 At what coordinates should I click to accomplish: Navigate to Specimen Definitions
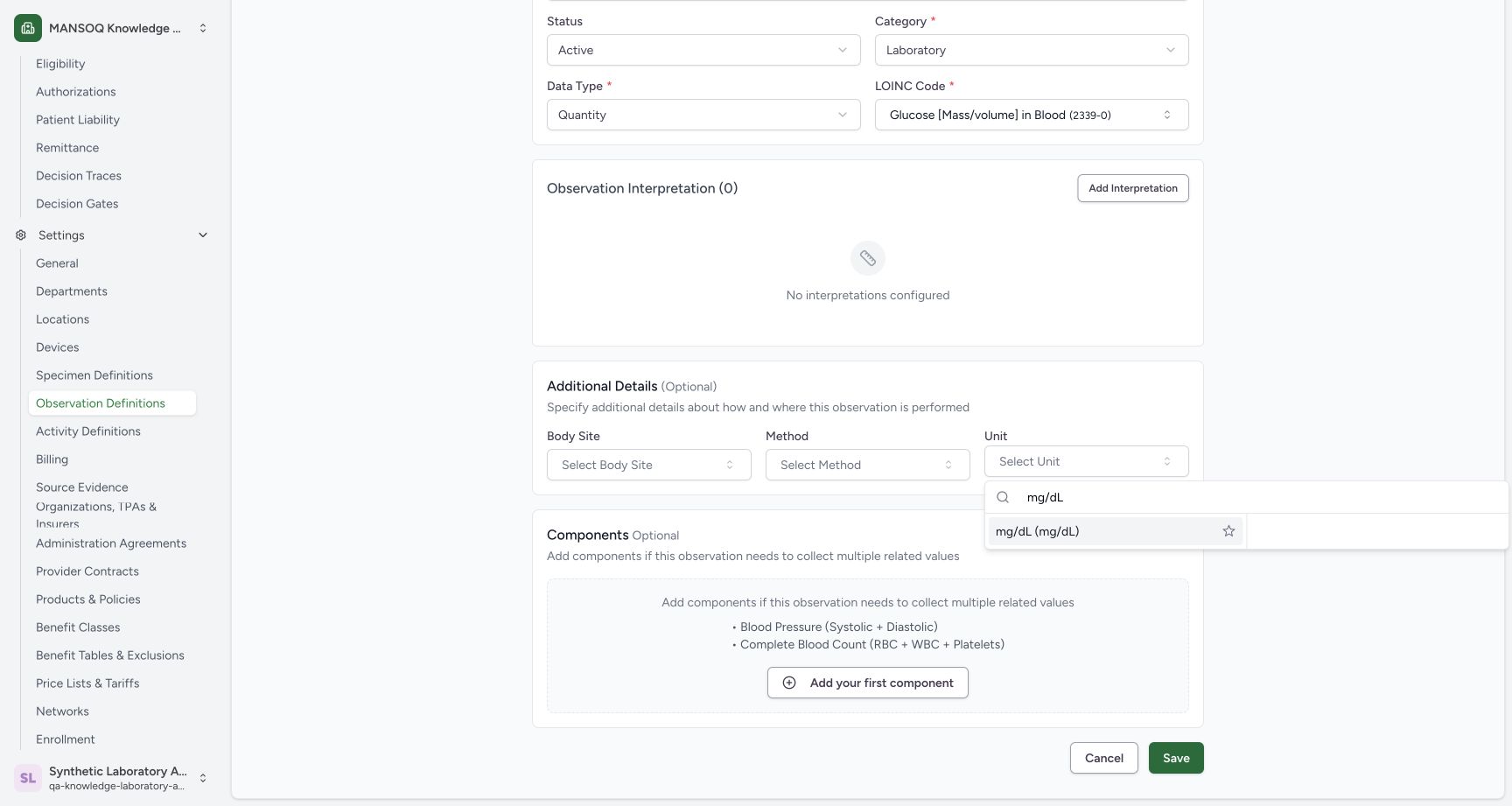tap(94, 375)
